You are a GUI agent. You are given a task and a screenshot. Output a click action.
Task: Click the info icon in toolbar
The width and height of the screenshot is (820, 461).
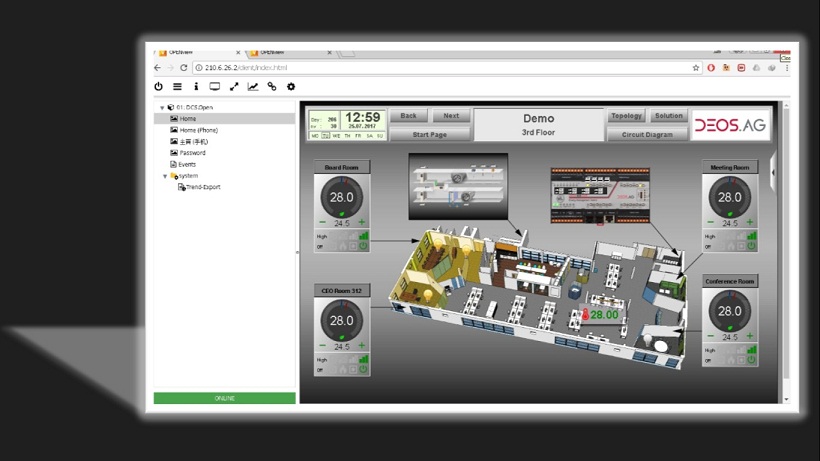coord(196,87)
